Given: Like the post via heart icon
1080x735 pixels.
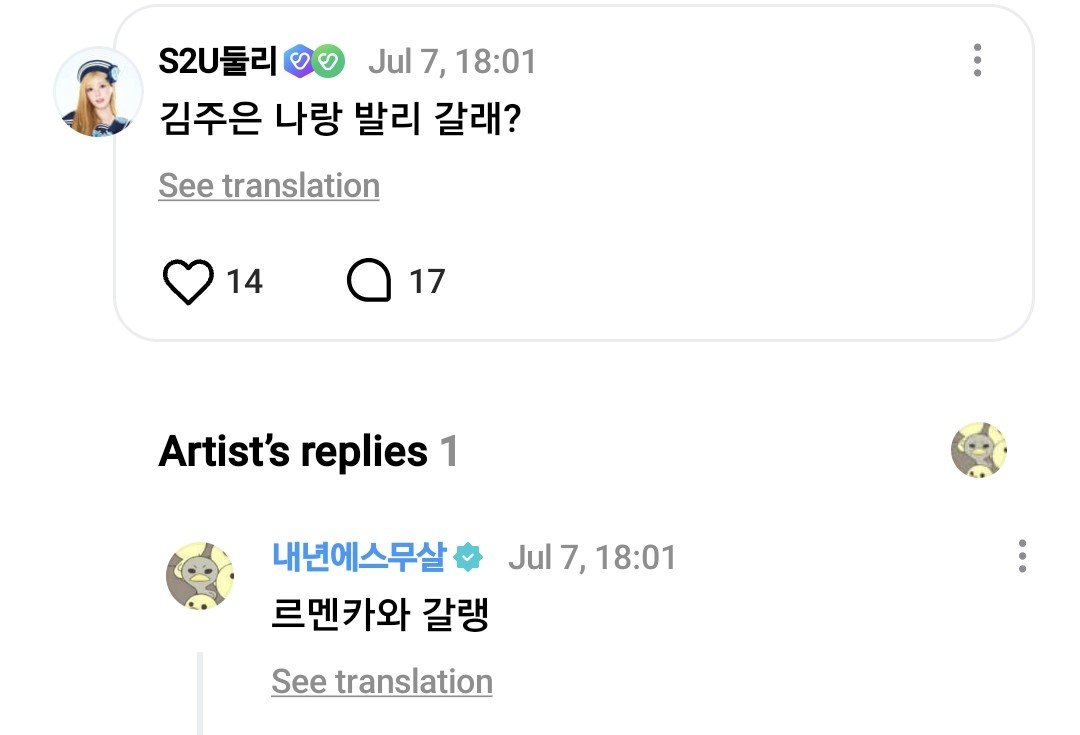Looking at the screenshot, I should (187, 282).
